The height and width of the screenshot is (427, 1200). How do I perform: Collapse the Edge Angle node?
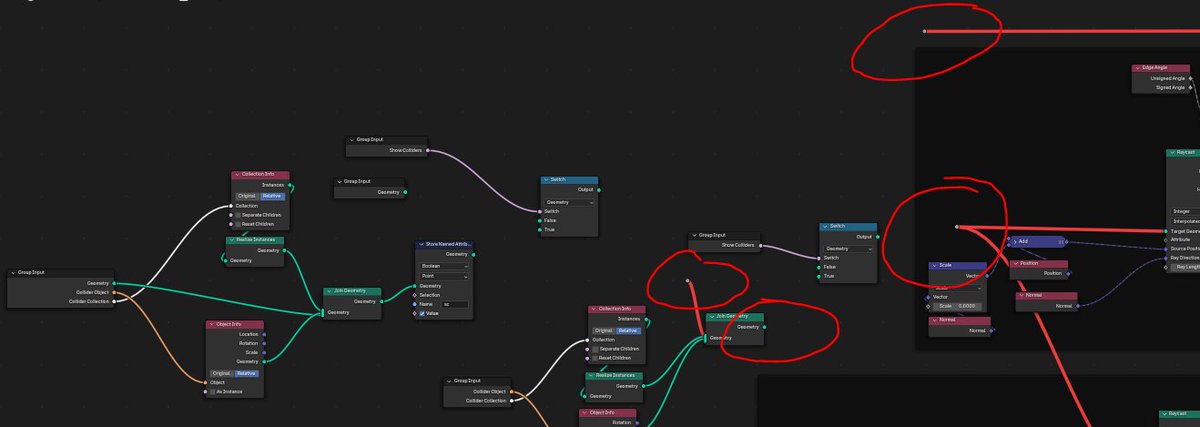click(1136, 68)
